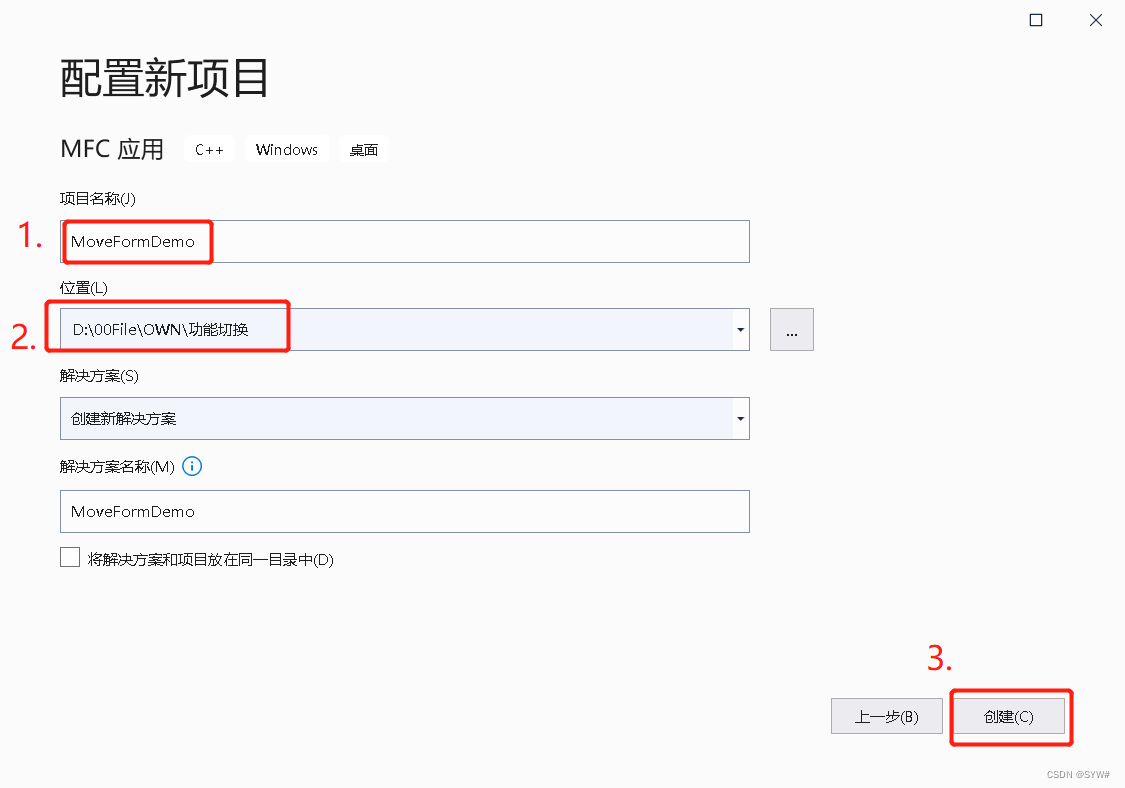This screenshot has height=788, width=1125.
Task: Enable 将解决方案和项目放在同一目录中 checkbox
Action: (x=70, y=557)
